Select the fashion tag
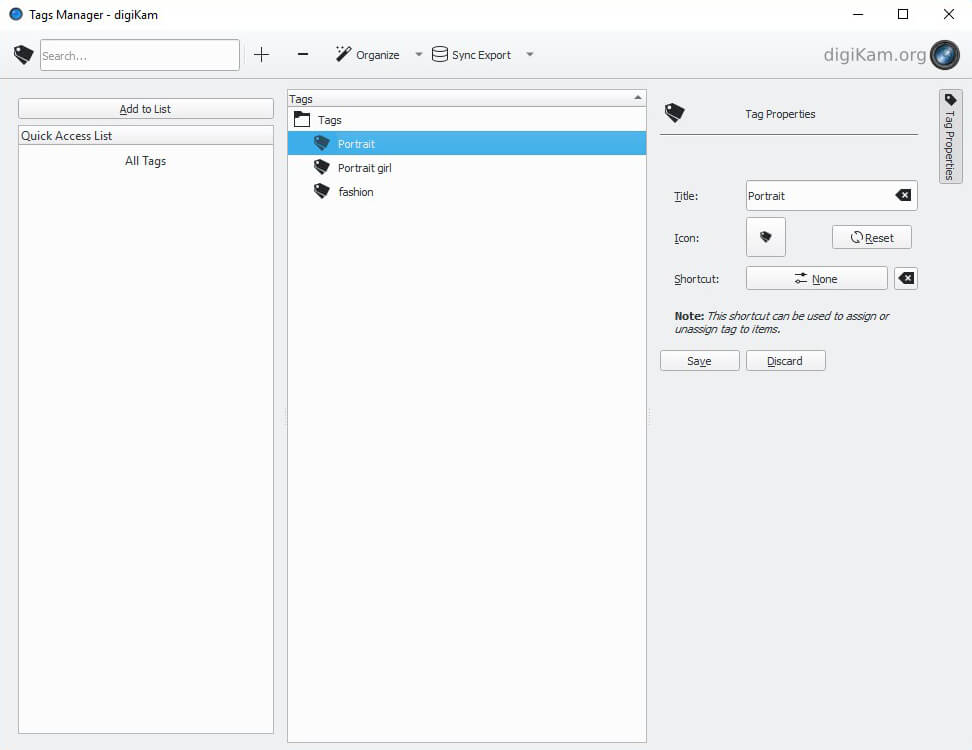This screenshot has width=972, height=750. coord(355,192)
